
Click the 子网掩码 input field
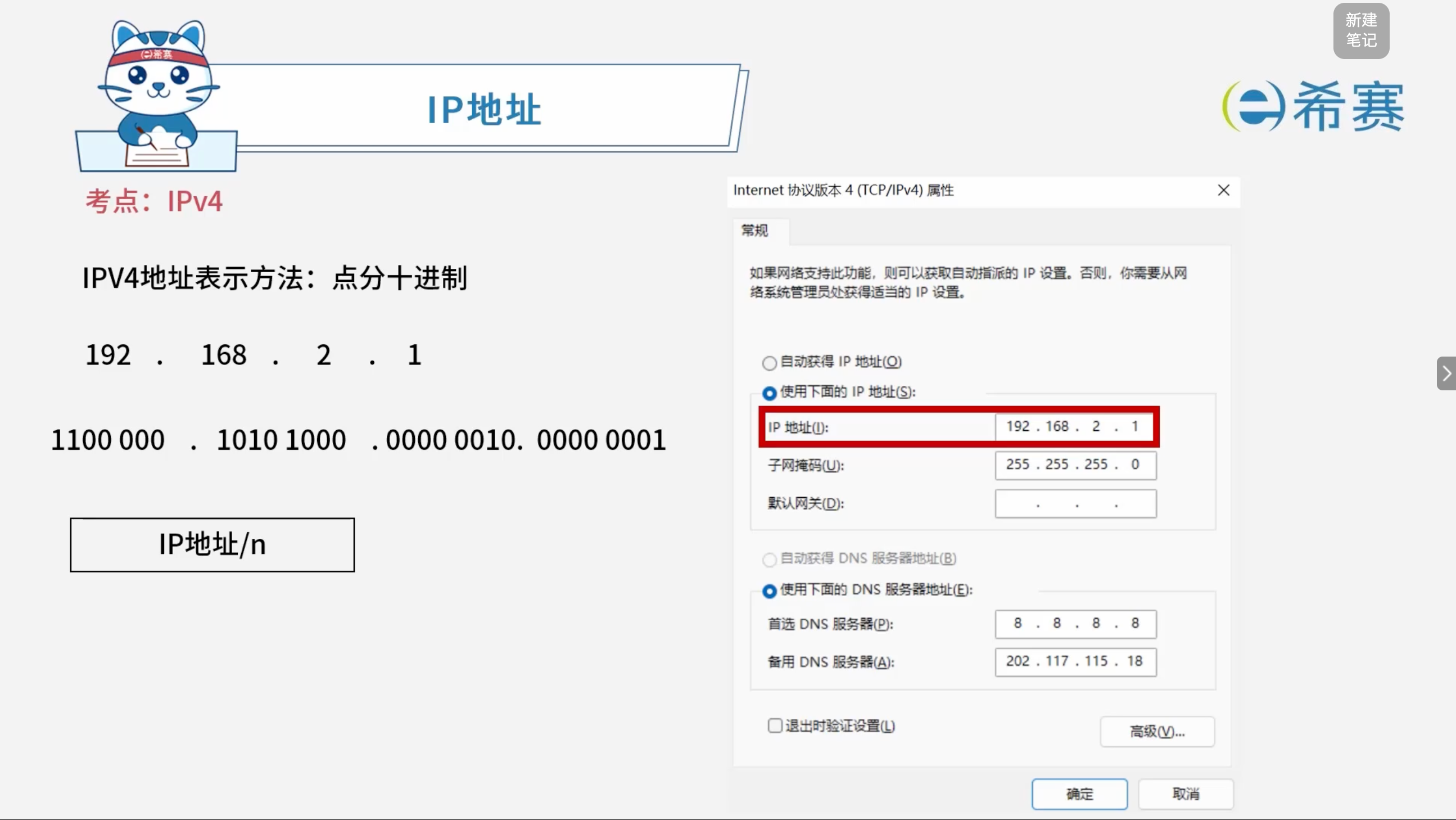click(x=1075, y=465)
